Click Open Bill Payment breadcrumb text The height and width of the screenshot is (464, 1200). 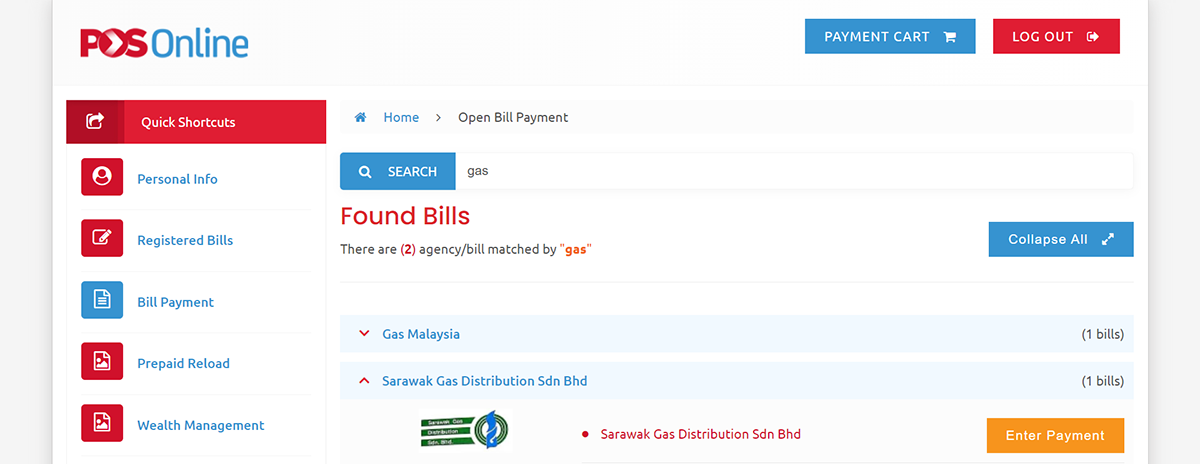513,117
